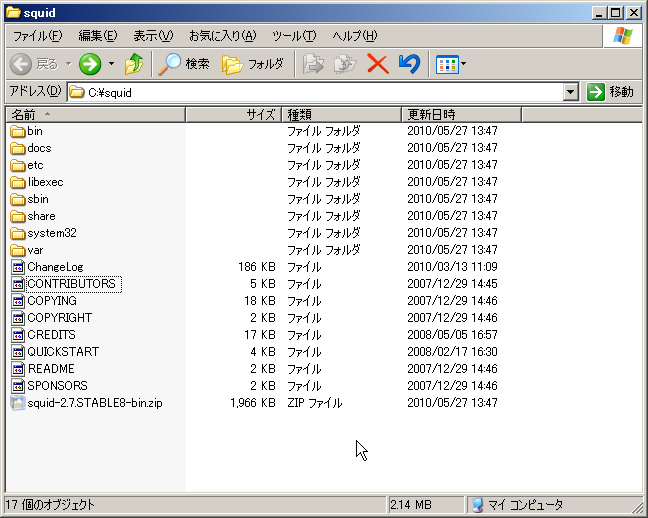Open the ヘルプ(H) menu
The image size is (648, 518).
[355, 36]
